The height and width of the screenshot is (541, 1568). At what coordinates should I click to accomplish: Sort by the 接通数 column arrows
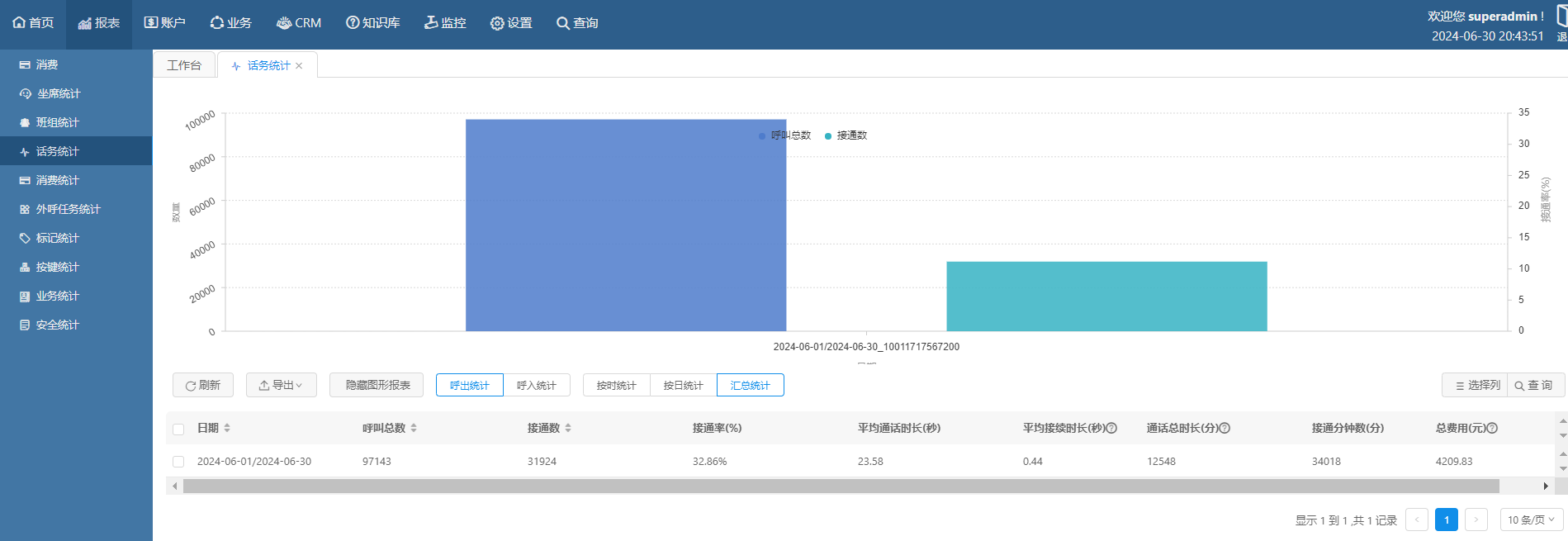[x=568, y=428]
